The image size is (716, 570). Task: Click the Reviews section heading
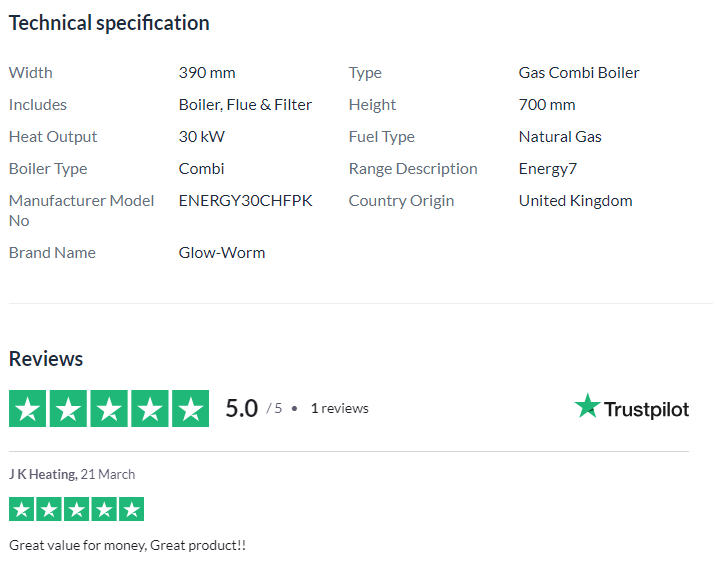(46, 359)
